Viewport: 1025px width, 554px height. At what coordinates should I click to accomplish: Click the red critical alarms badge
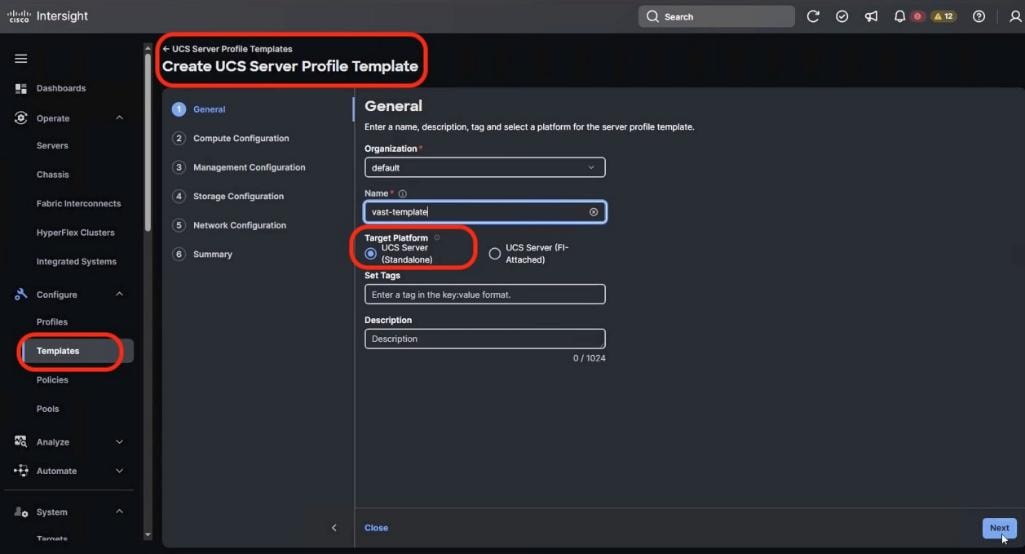click(x=918, y=16)
